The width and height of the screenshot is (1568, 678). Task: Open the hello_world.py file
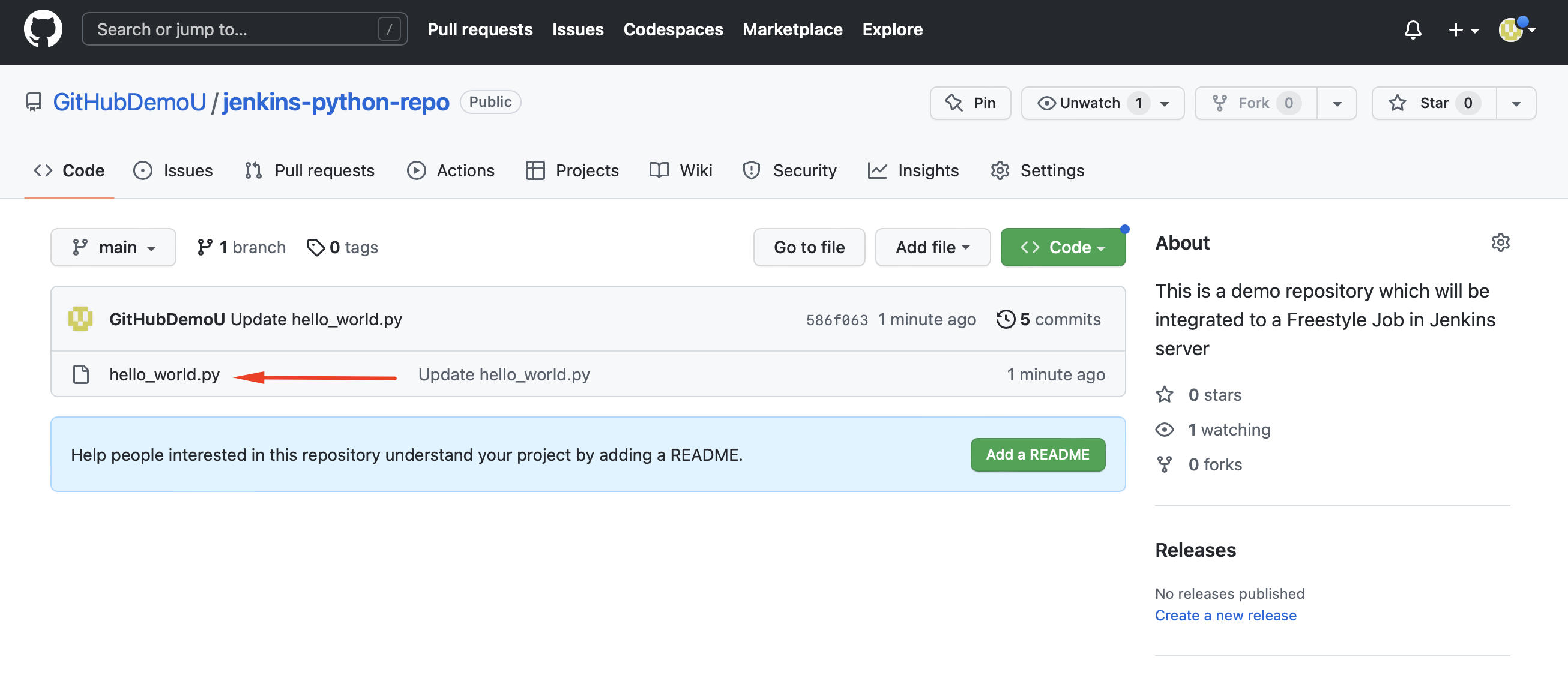coord(164,374)
